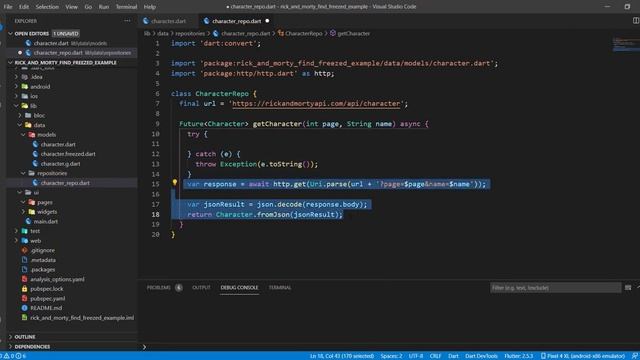Open the .metadata file
This screenshot has height=360, width=640.
43,260
